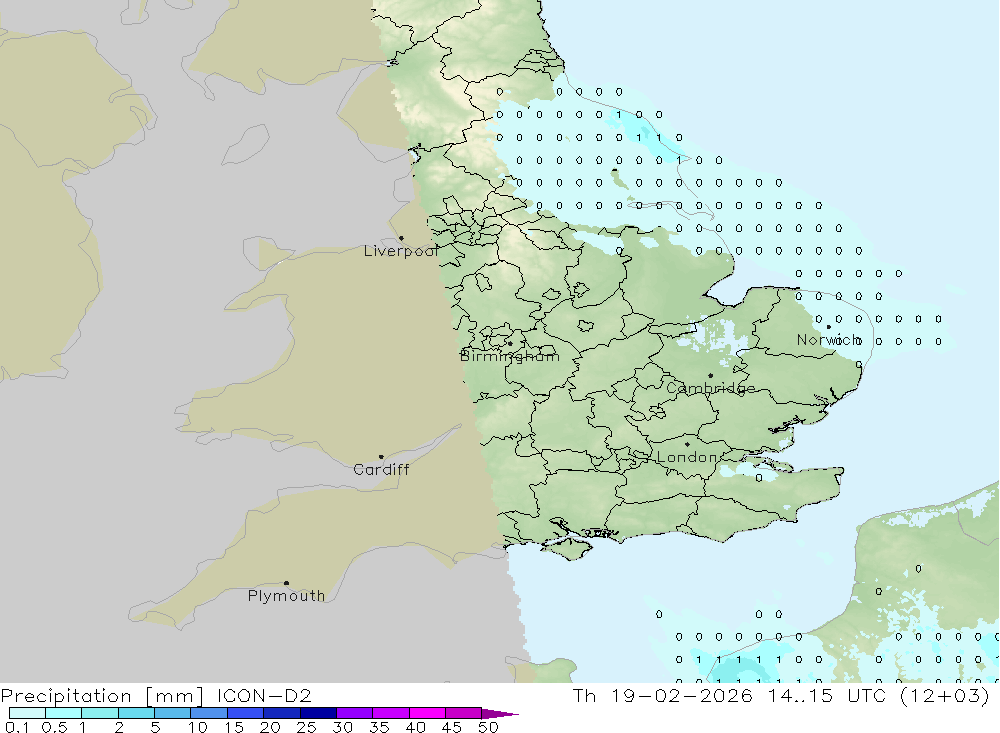Select the city marker dot above Plymouth label
Image resolution: width=1000 pixels, height=733 pixels.
tap(286, 583)
